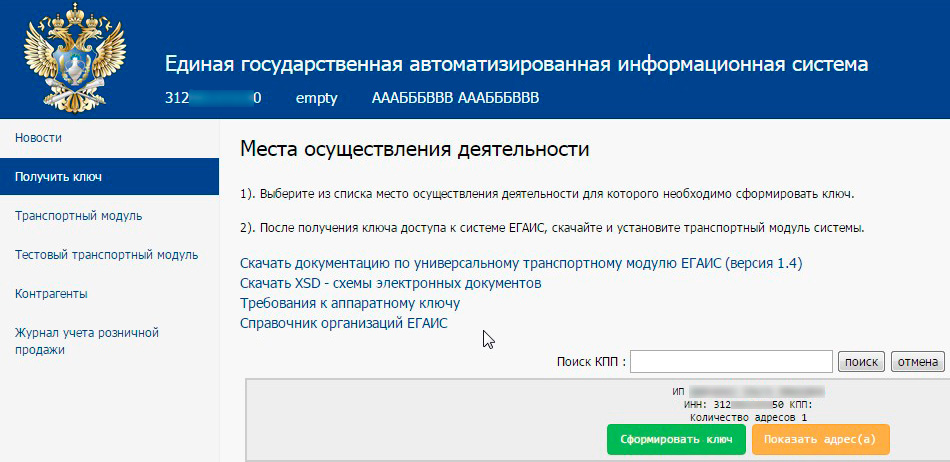Open Требования к аппаратному ключу link

(350, 303)
